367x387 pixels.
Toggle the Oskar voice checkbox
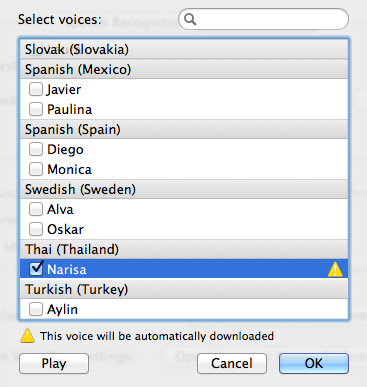pos(36,229)
